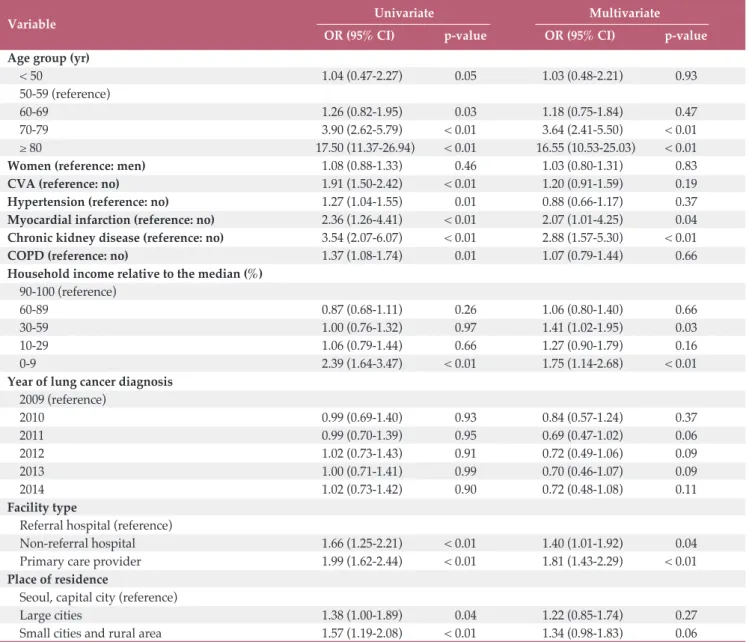Click the value '1.04 (0.47-2.27)'
749x642 pixels.
362,76
